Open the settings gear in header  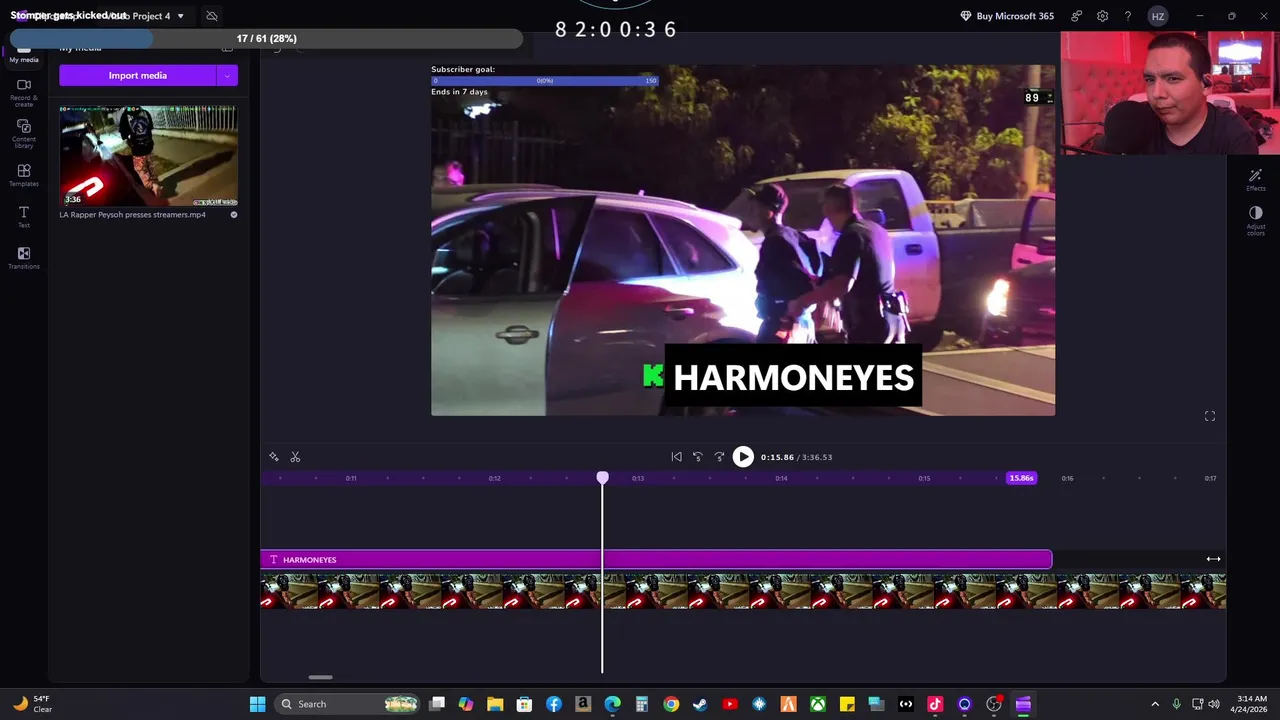1102,16
